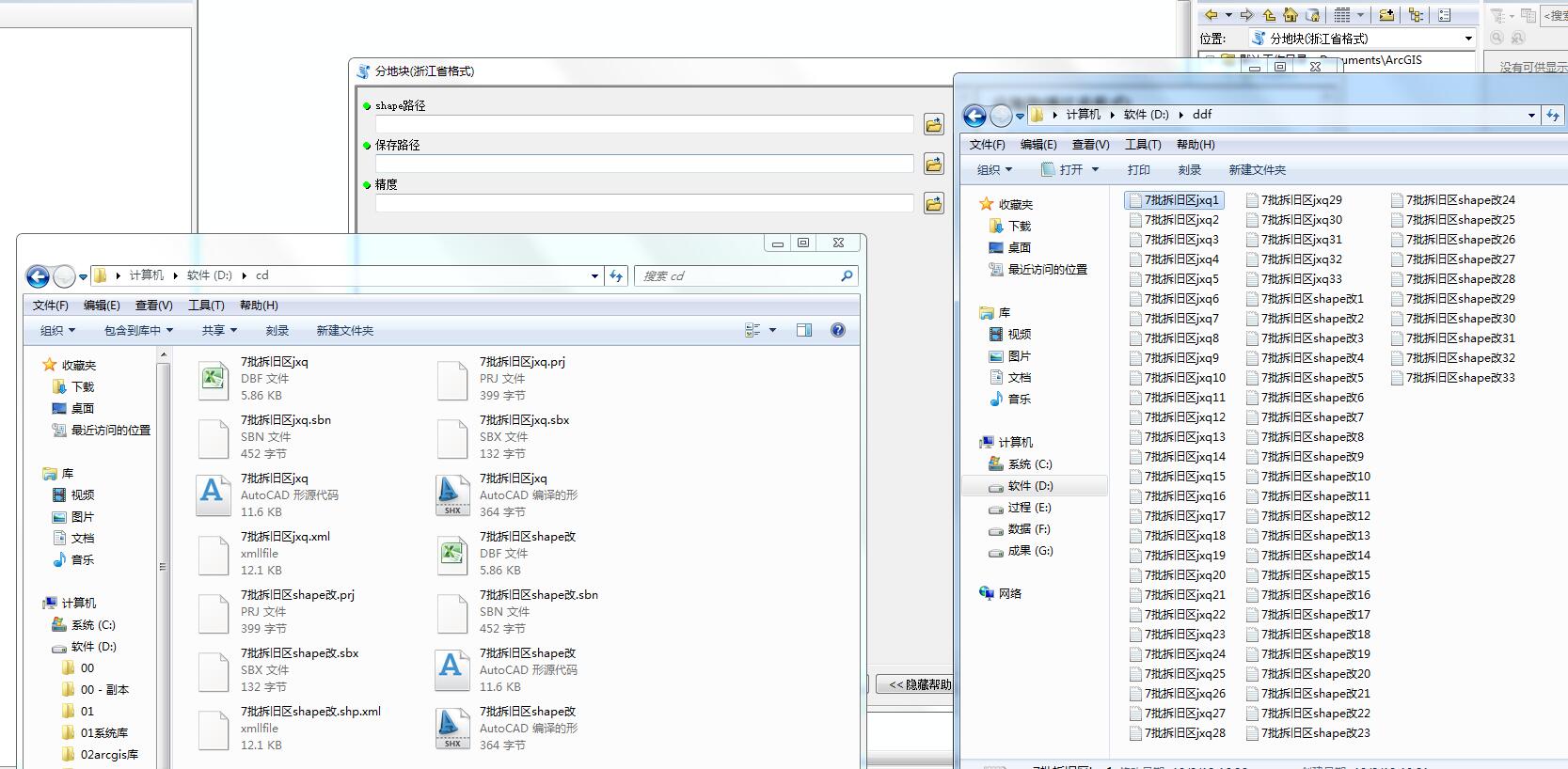The image size is (1568, 769).
Task: Open 编辑(E) menu in cd window
Action: click(102, 306)
